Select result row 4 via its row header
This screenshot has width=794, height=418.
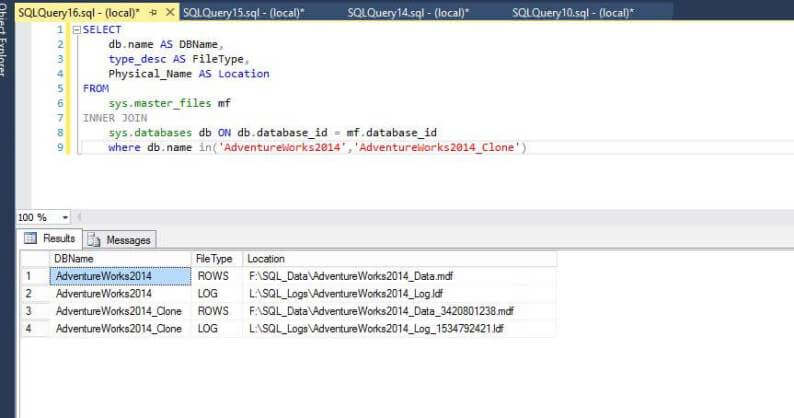point(34,328)
